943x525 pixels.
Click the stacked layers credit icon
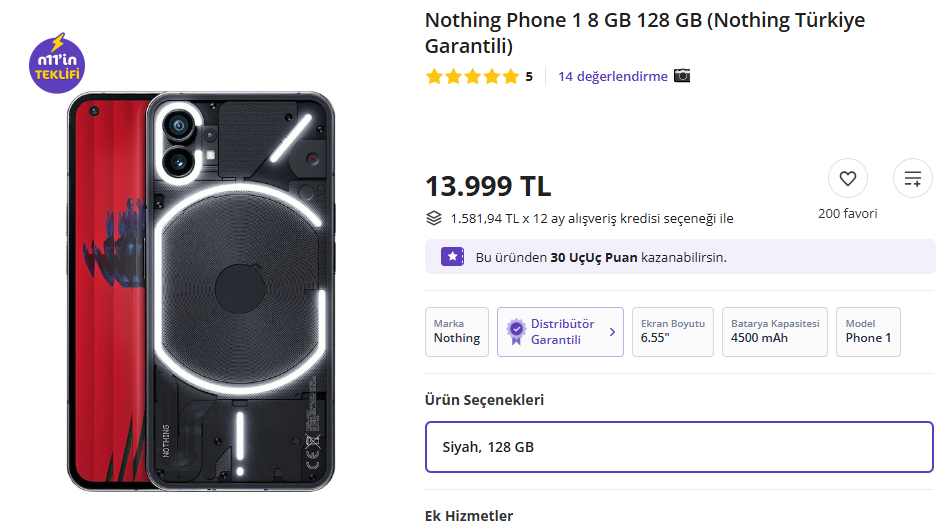[433, 218]
